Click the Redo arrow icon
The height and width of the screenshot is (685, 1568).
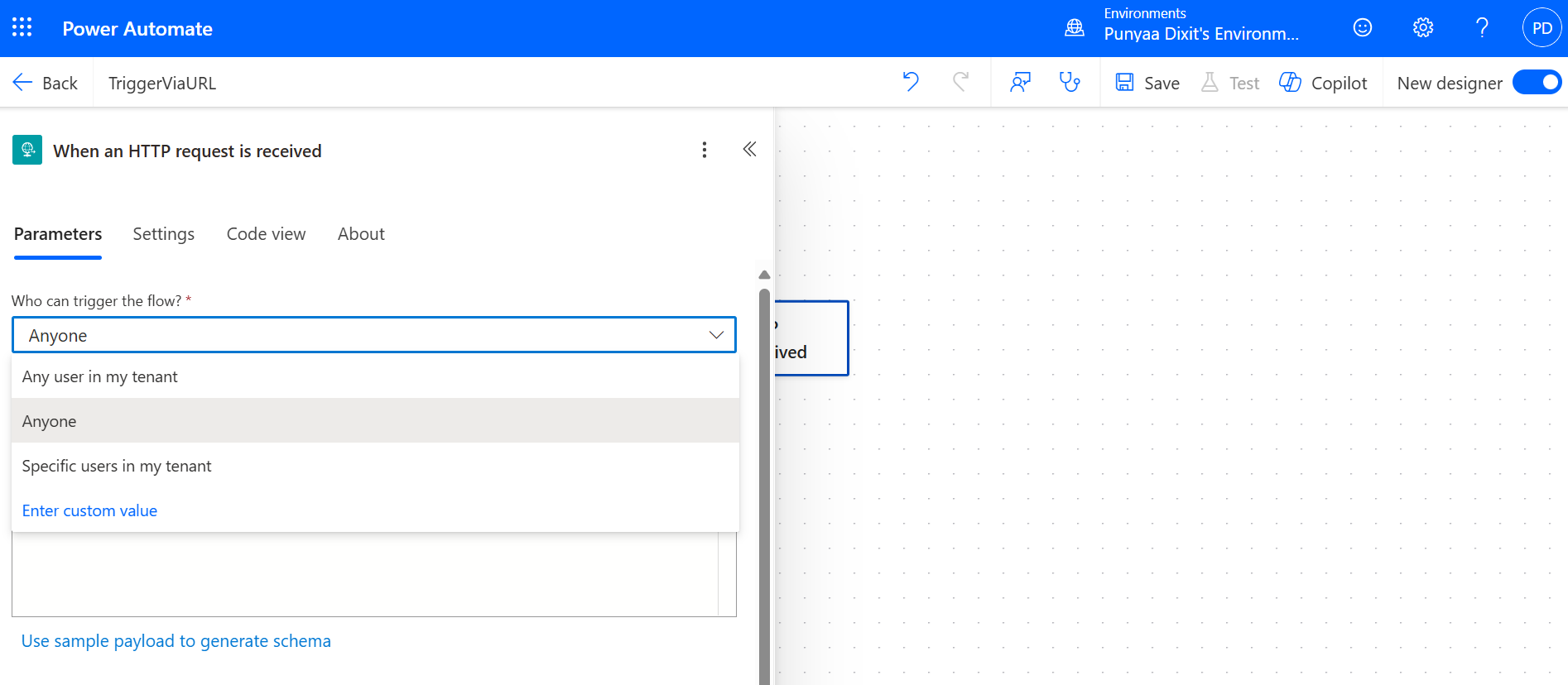[x=960, y=82]
